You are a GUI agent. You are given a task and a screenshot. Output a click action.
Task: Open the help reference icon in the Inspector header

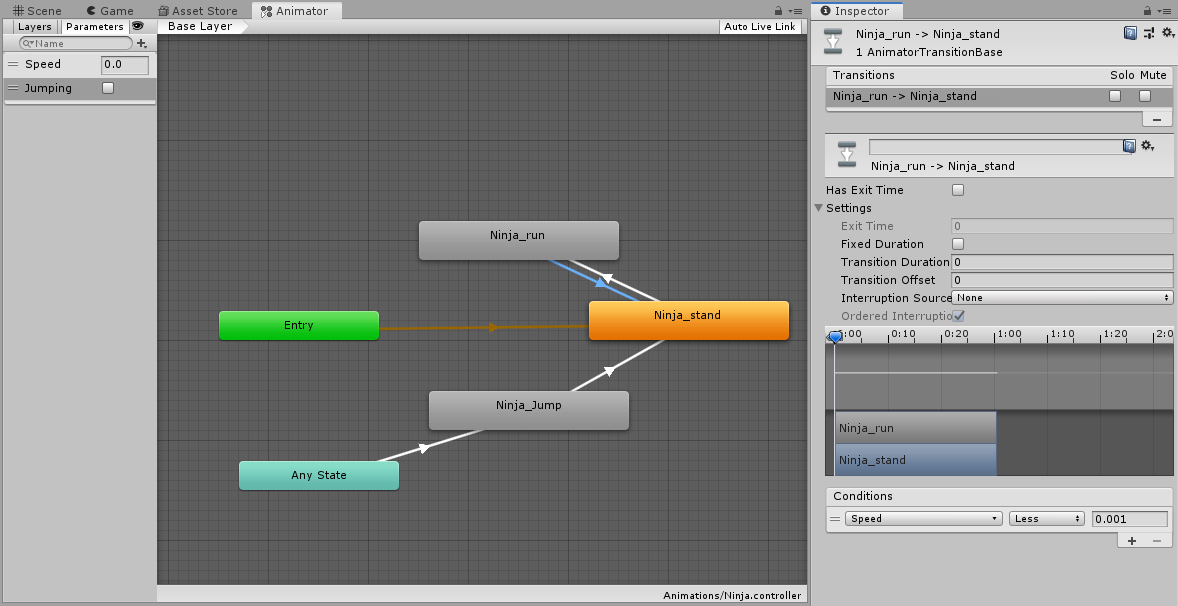pyautogui.click(x=1130, y=33)
